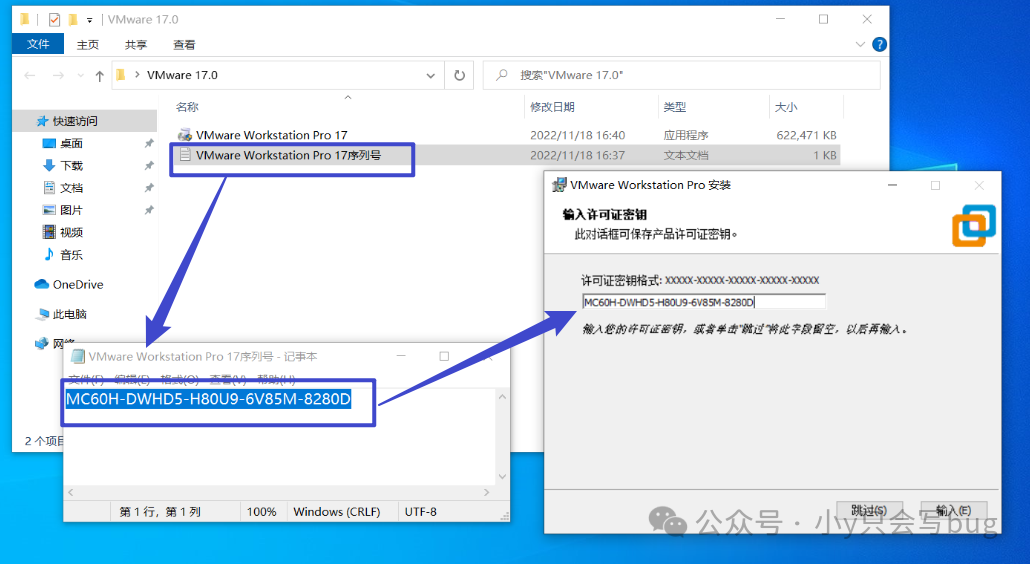The height and width of the screenshot is (564, 1030).
Task: Click the 100% zoom status in Notepad
Action: pyautogui.click(x=261, y=511)
